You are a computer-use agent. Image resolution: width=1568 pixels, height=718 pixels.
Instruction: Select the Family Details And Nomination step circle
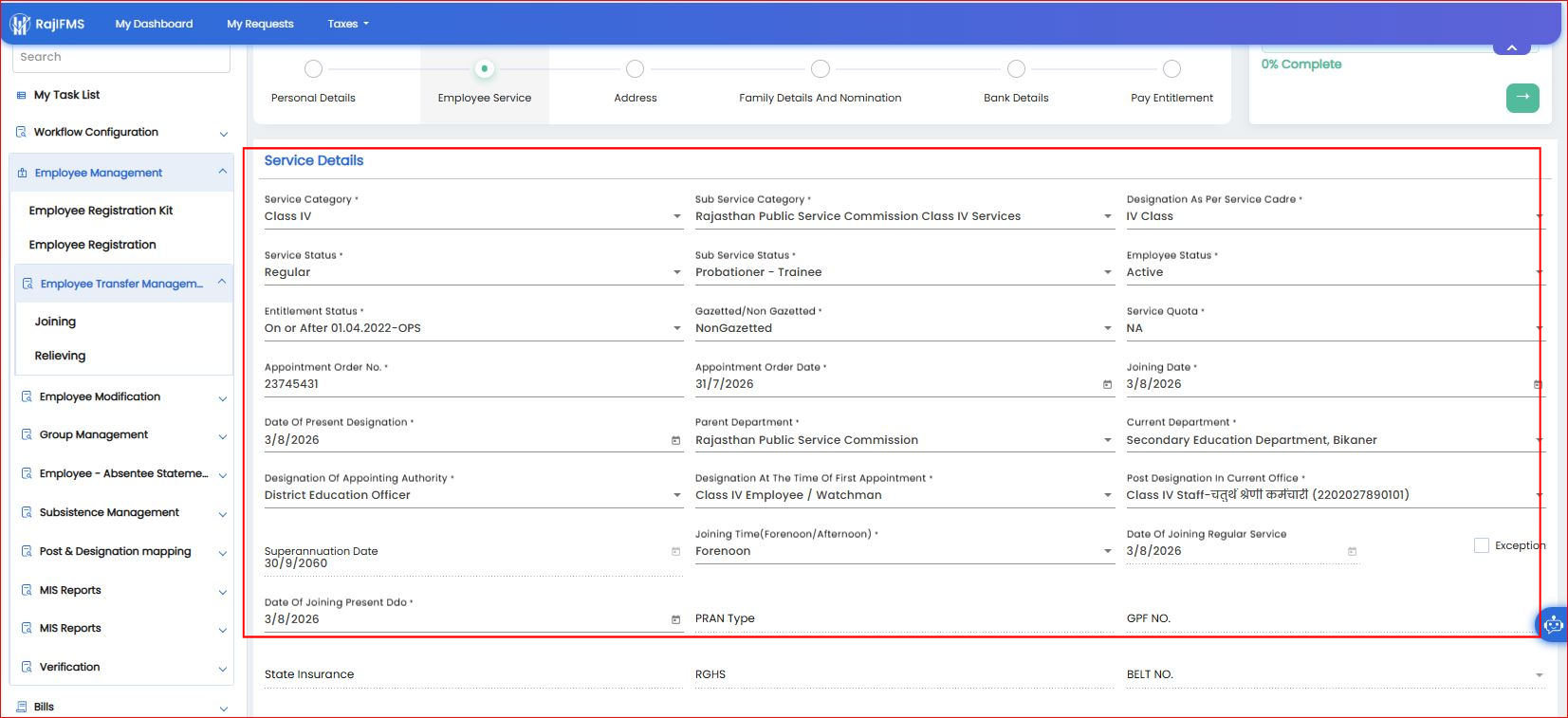(x=821, y=68)
